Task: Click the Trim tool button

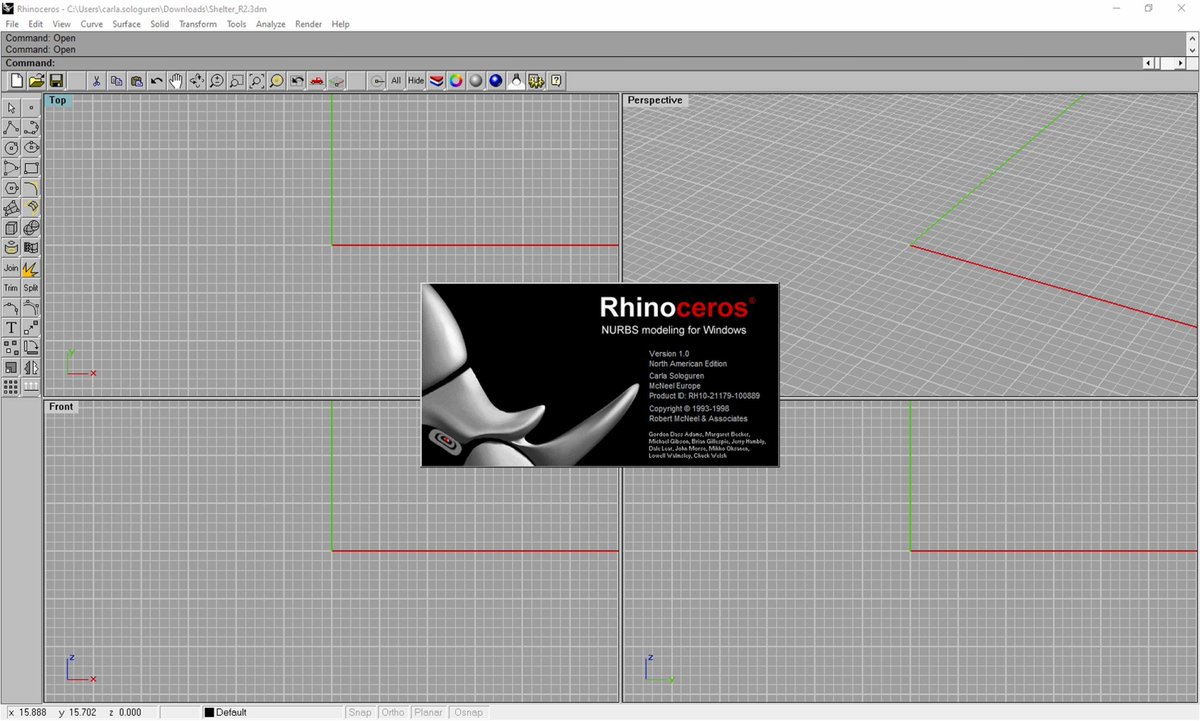Action: (11, 288)
